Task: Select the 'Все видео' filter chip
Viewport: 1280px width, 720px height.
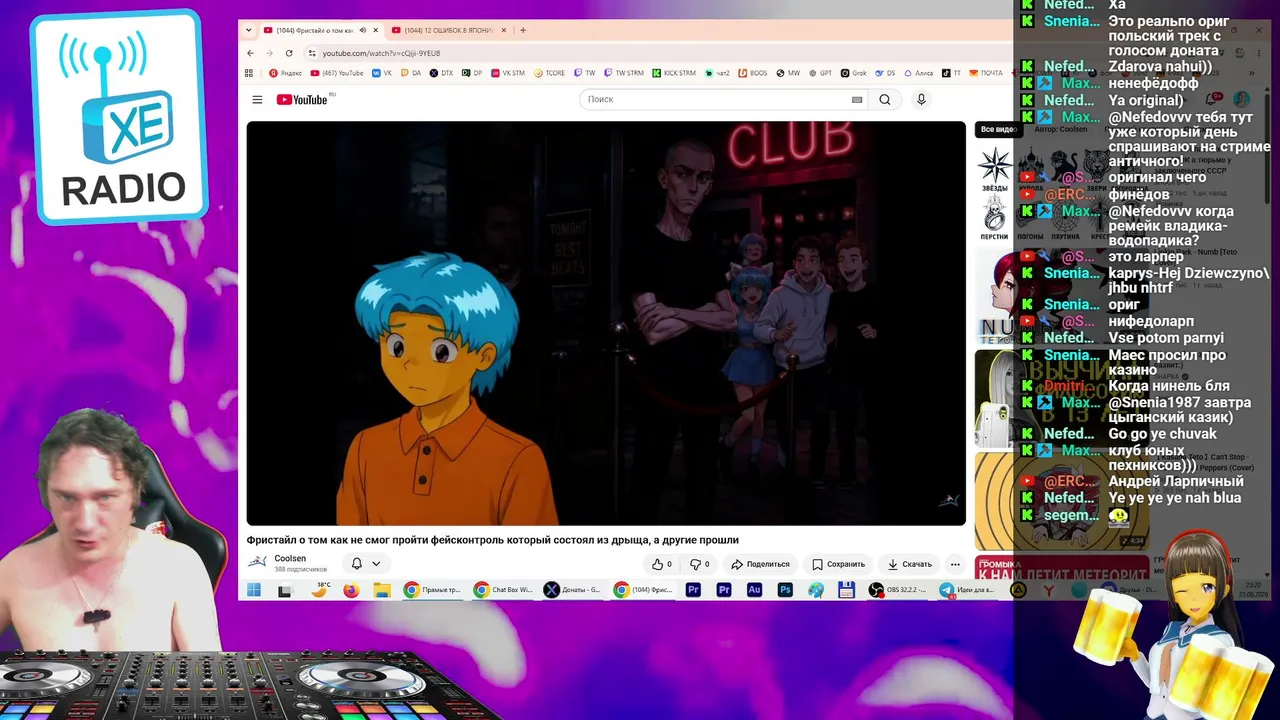Action: coord(997,129)
